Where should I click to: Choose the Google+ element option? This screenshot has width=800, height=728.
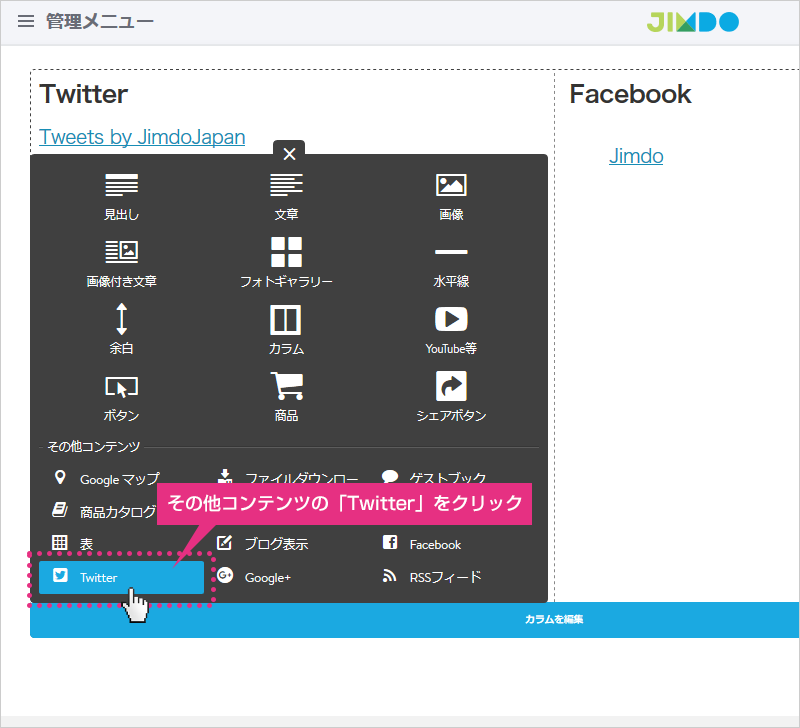click(254, 577)
